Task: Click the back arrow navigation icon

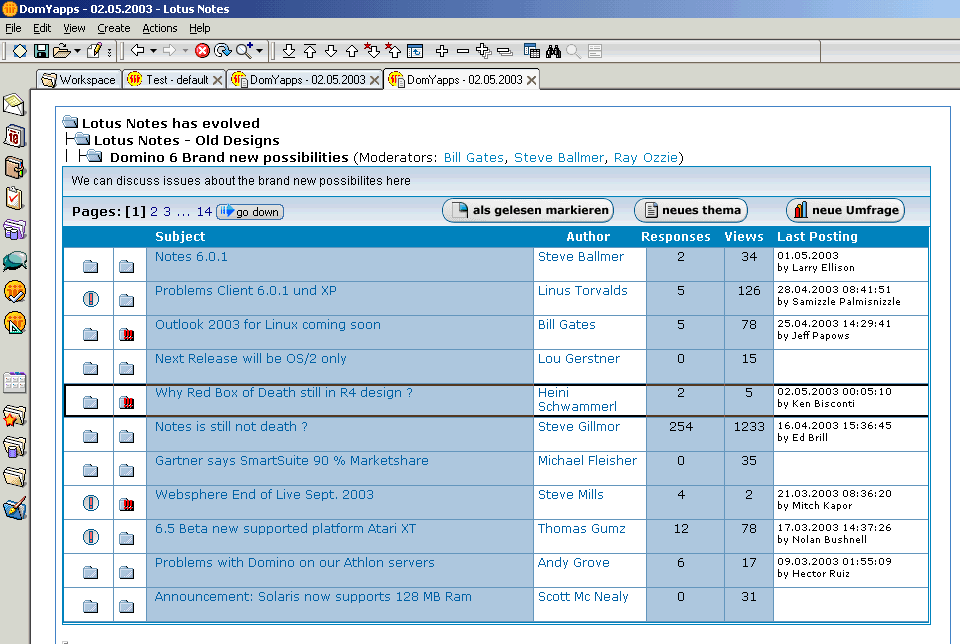Action: [x=138, y=51]
